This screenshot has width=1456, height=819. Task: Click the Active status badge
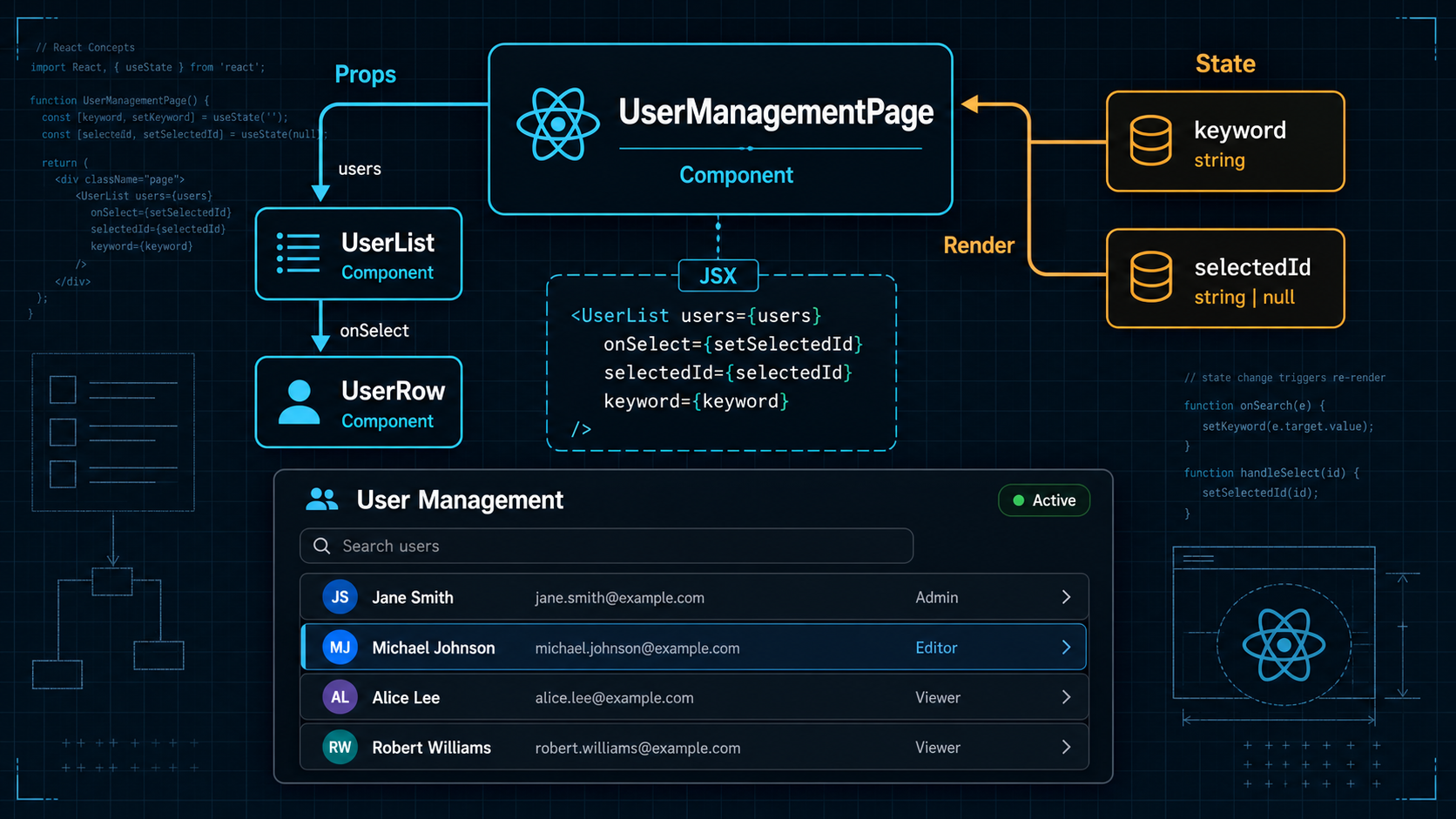point(1043,500)
